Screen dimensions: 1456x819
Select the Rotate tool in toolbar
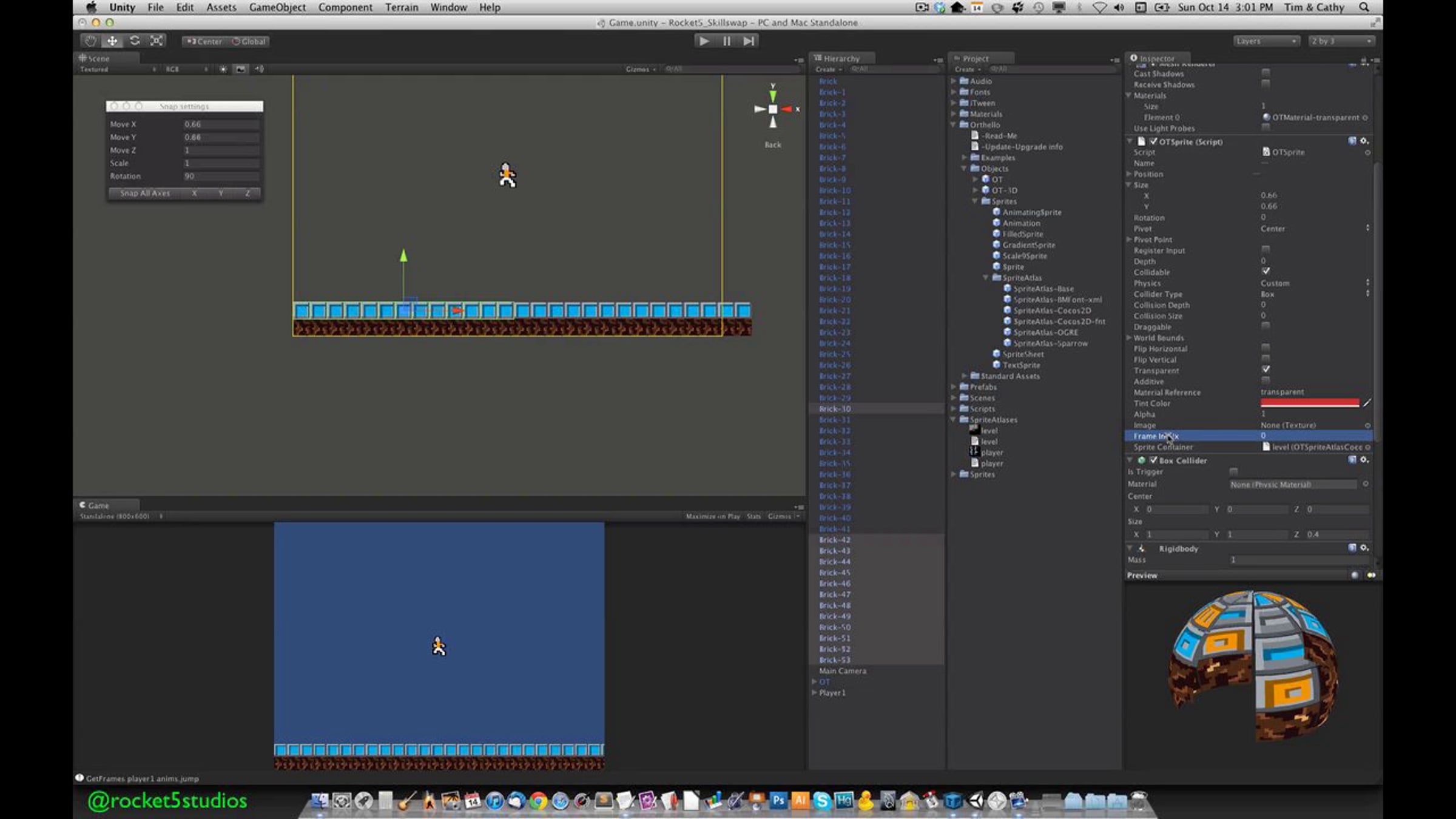(135, 41)
